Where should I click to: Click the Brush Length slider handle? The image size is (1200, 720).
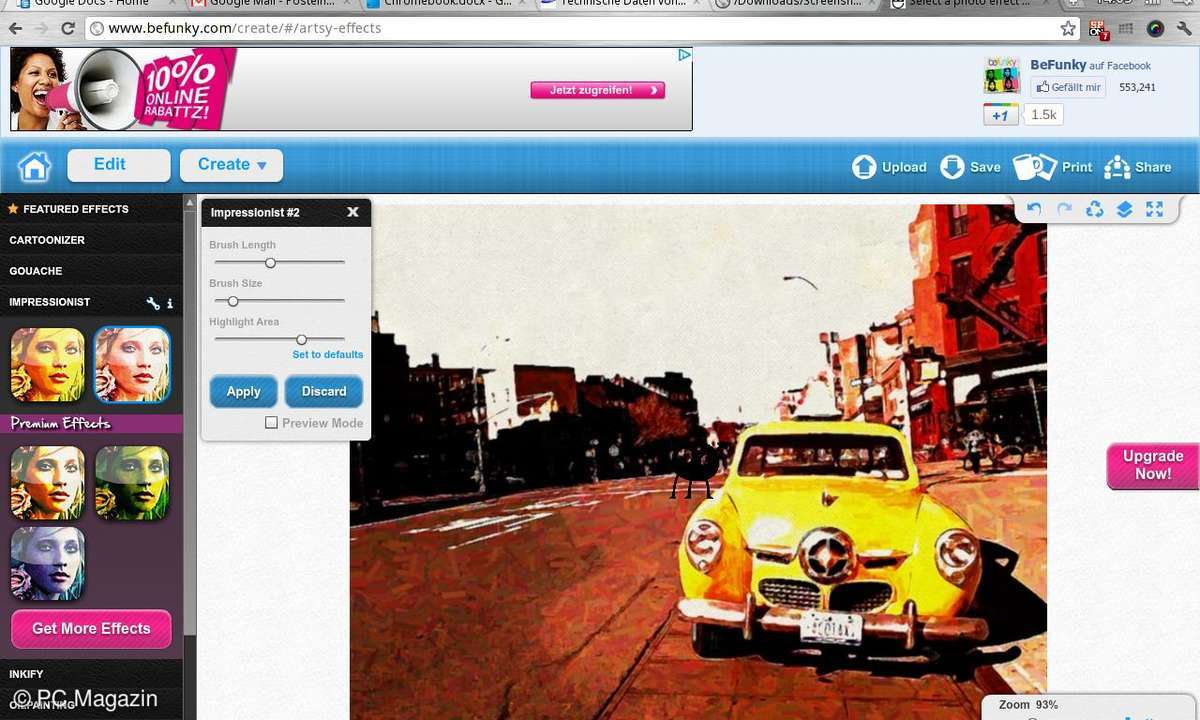270,263
